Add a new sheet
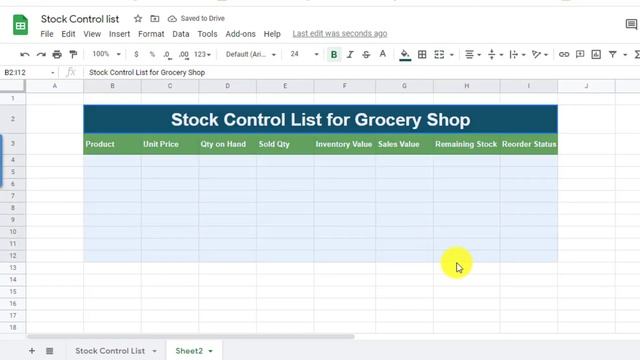 coord(31,351)
